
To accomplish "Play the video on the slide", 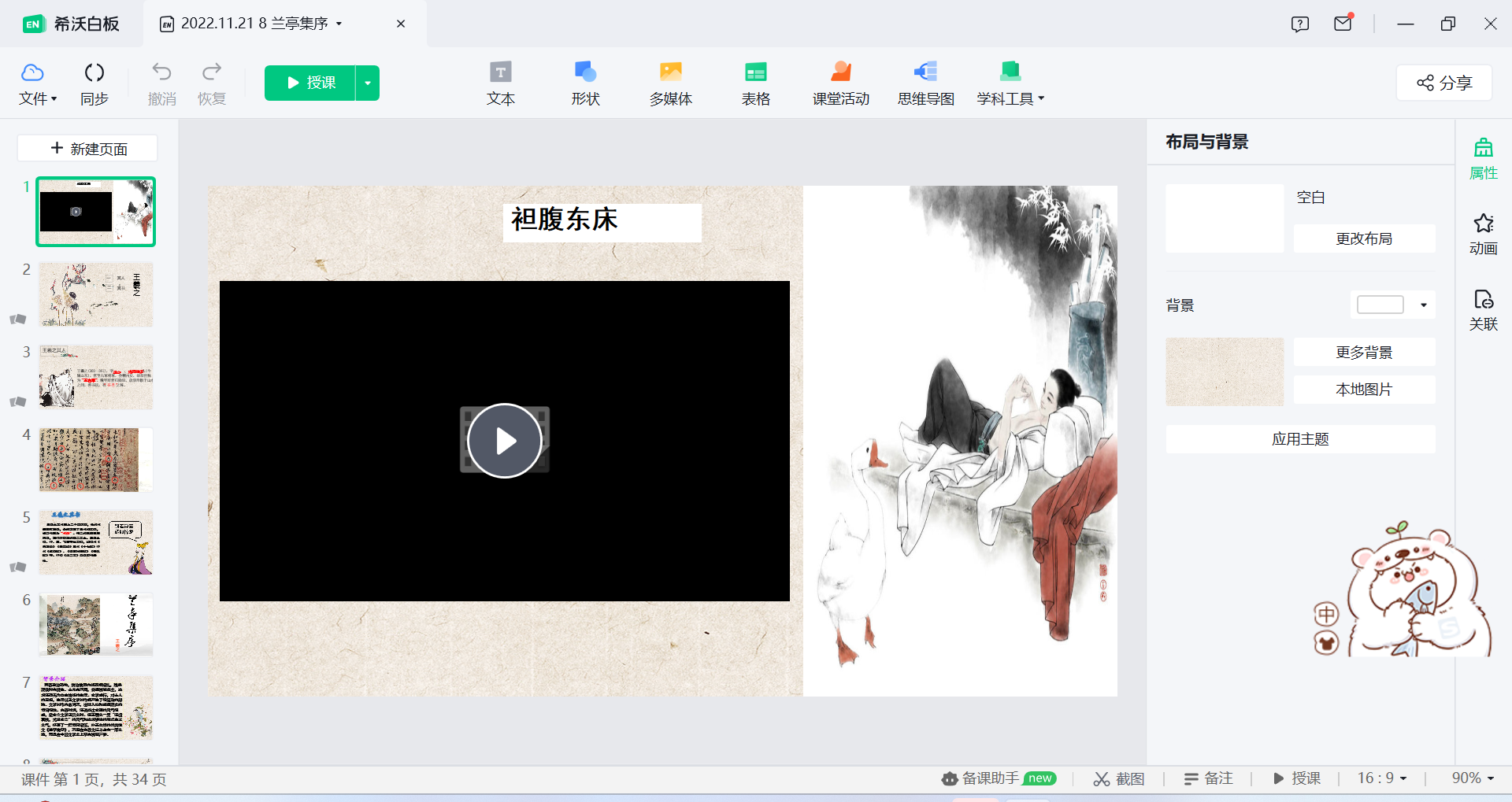I will click(x=505, y=441).
